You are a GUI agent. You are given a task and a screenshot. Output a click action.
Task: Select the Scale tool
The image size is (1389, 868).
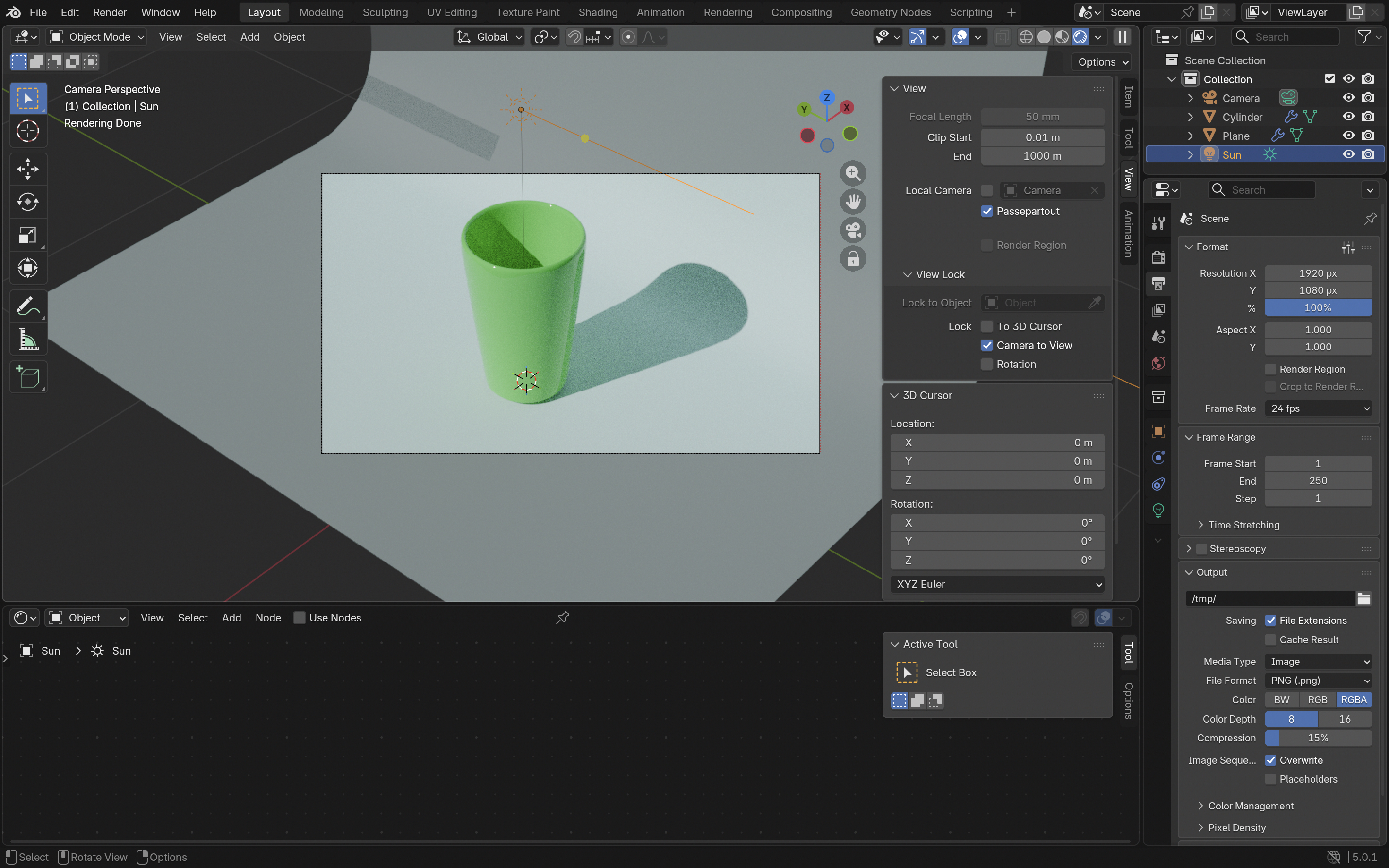point(27,235)
